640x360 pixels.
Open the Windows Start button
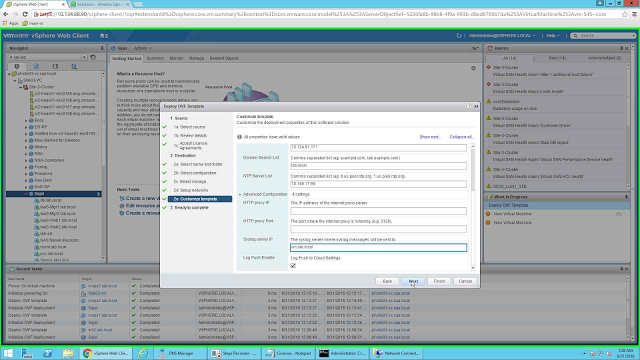click(x=8, y=353)
